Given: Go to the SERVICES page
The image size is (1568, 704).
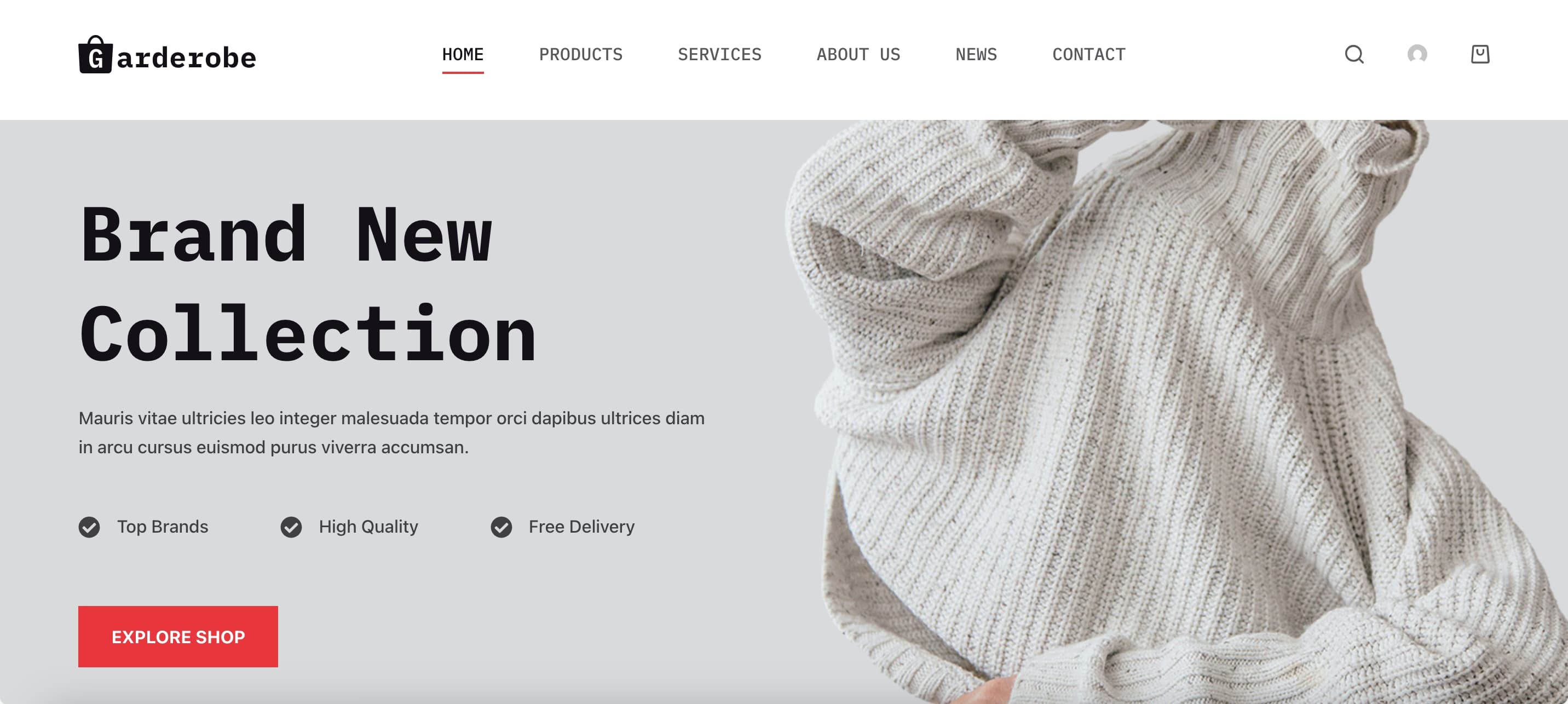Looking at the screenshot, I should point(719,55).
